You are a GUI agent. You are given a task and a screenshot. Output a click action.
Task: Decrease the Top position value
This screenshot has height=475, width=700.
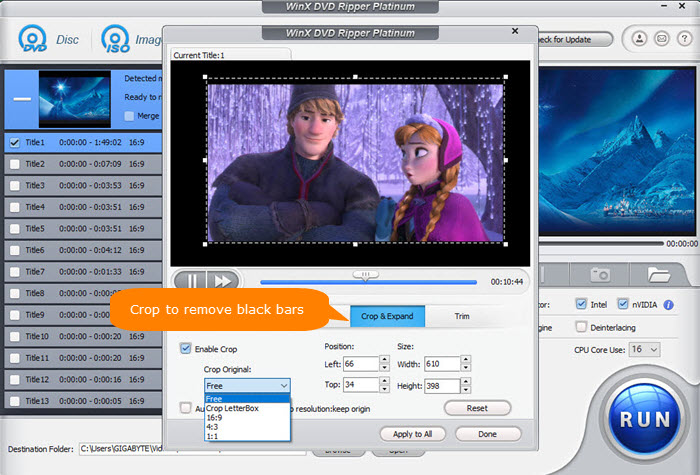tap(384, 389)
